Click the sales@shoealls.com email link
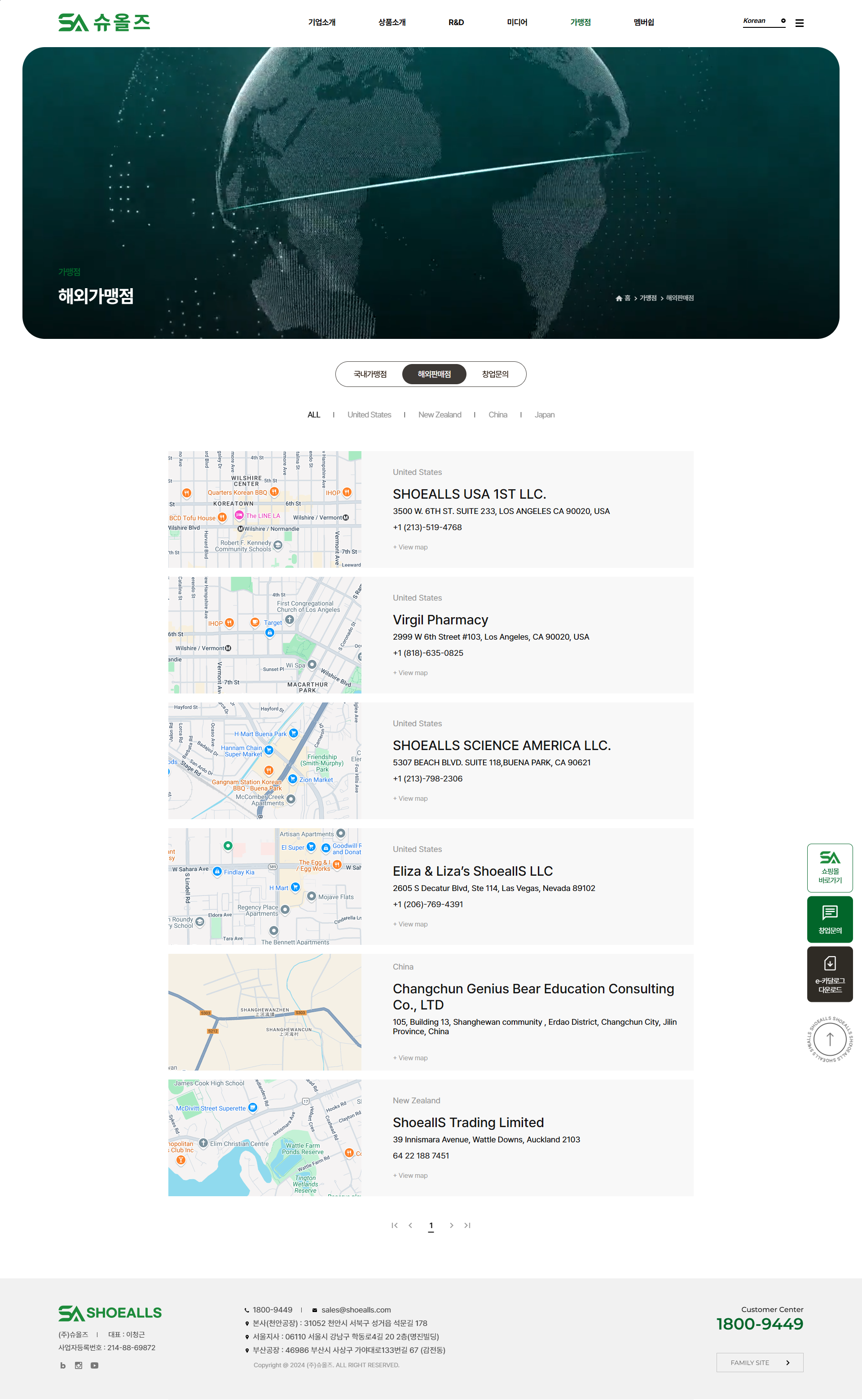 click(356, 1310)
